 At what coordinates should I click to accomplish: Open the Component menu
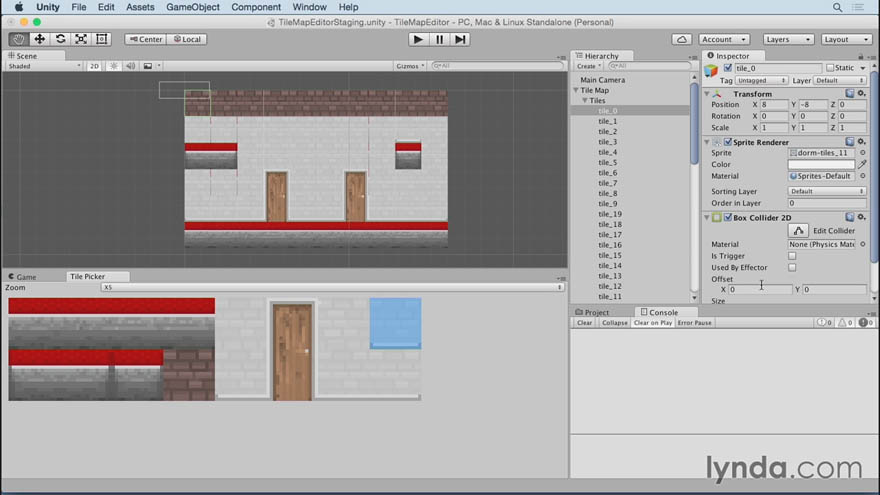pyautogui.click(x=256, y=7)
